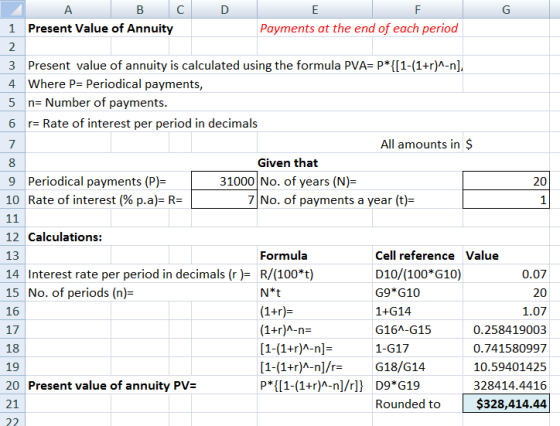Click the 'G9*G10' reference cell
Viewport: 560px width, 426px height.
[x=398, y=293]
